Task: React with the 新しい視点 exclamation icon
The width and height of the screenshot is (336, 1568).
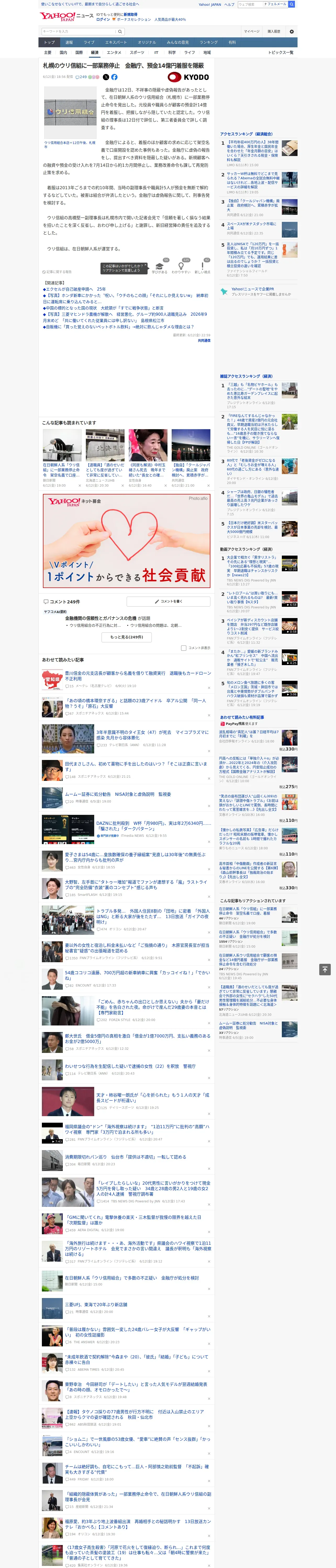Action: [203, 266]
